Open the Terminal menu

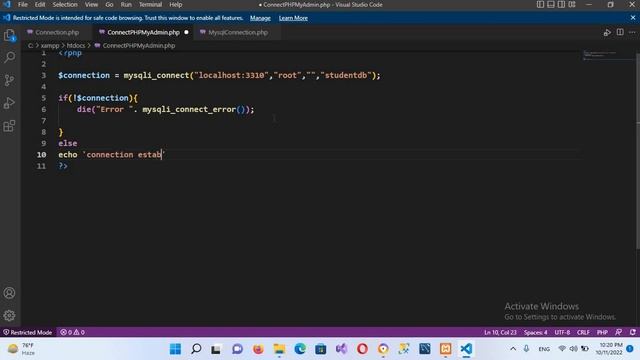(x=151, y=4)
